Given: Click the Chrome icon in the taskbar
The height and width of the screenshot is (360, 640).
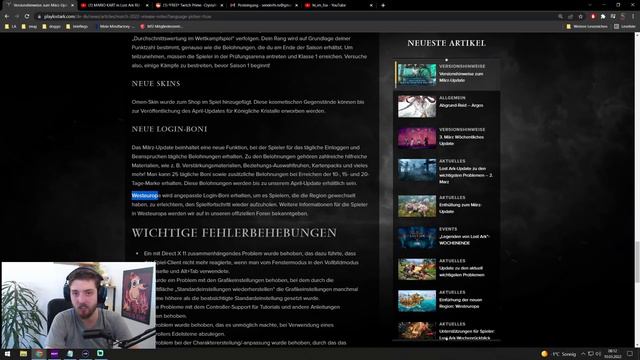Looking at the screenshot, I should pos(39,353).
